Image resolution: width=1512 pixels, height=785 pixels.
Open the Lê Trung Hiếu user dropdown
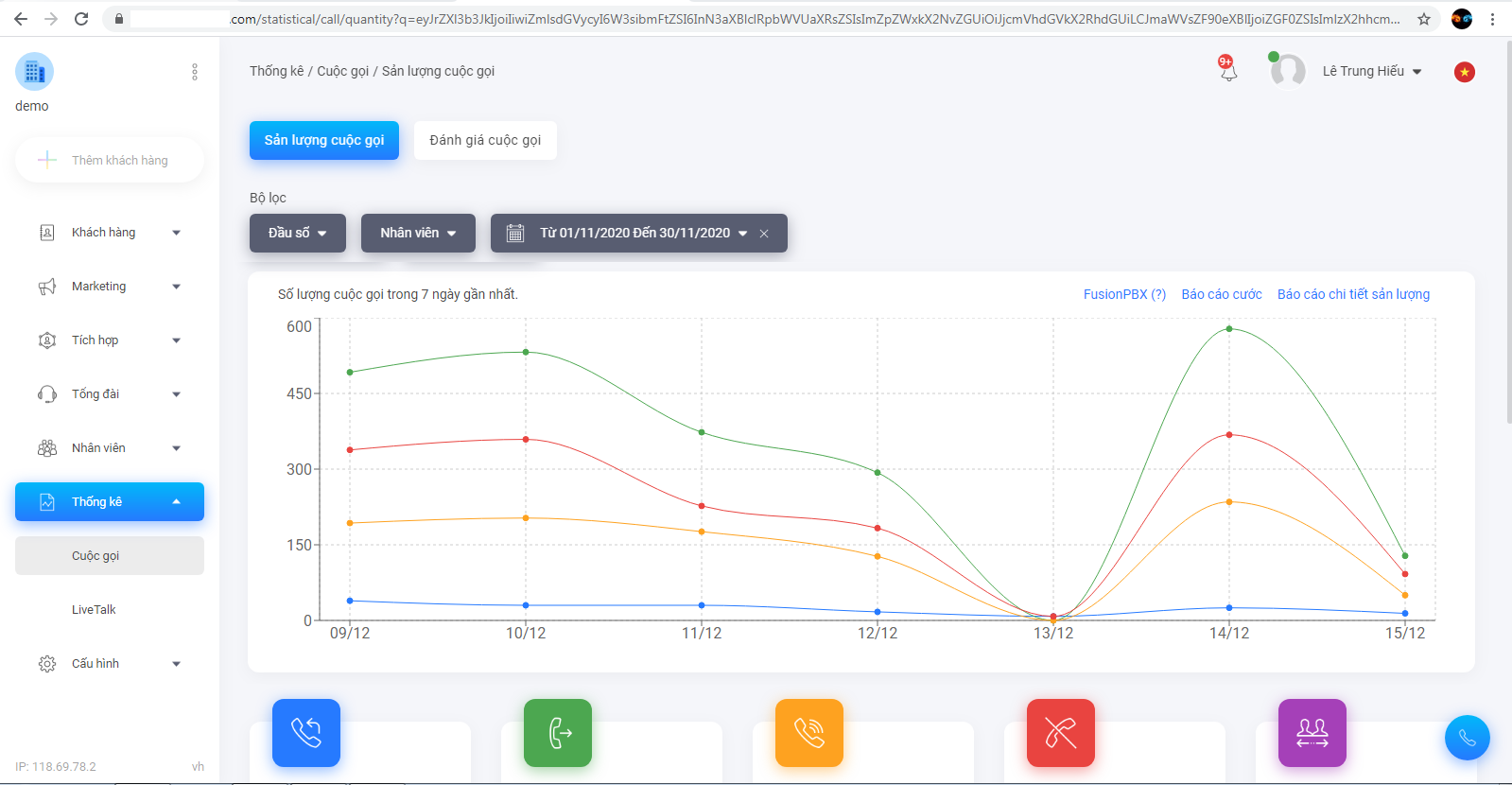[x=1372, y=71]
